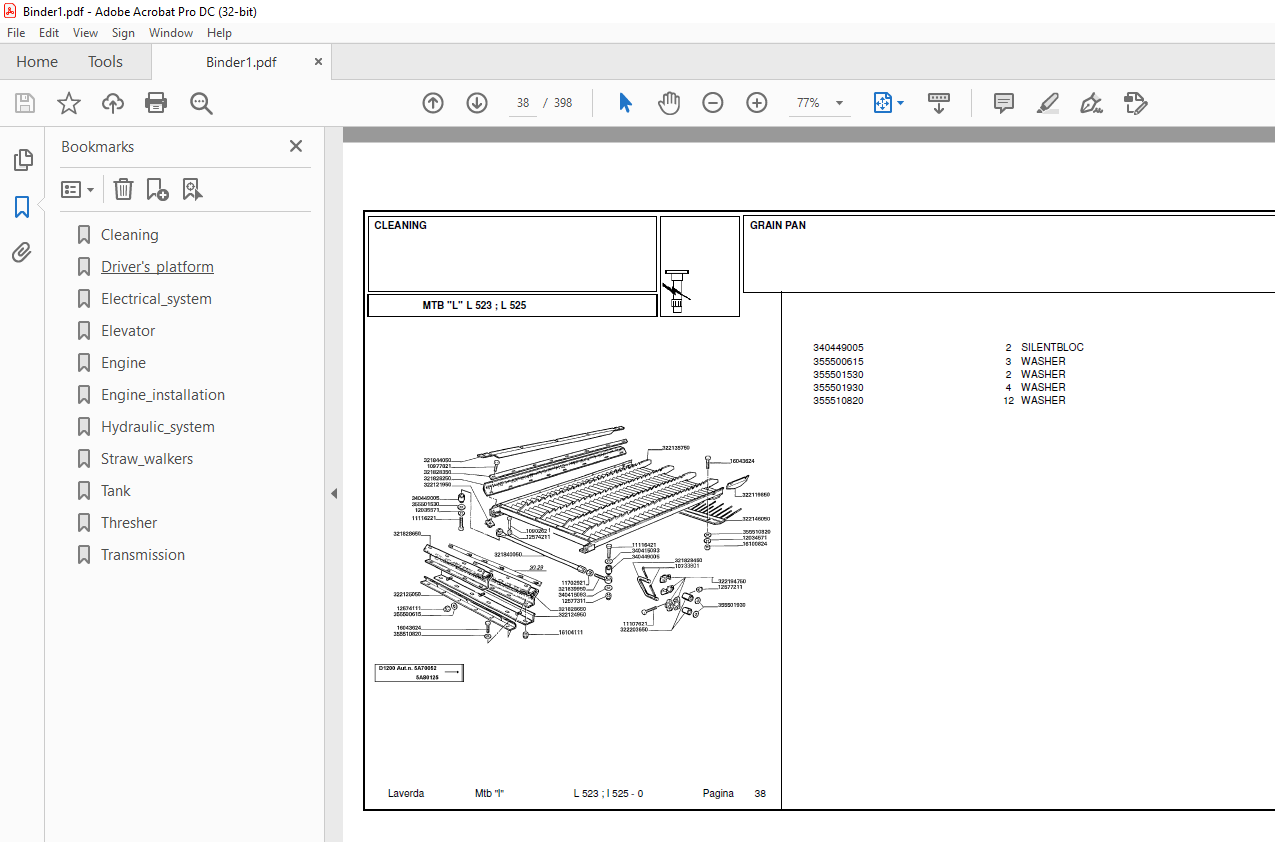Open the View menu

click(86, 33)
